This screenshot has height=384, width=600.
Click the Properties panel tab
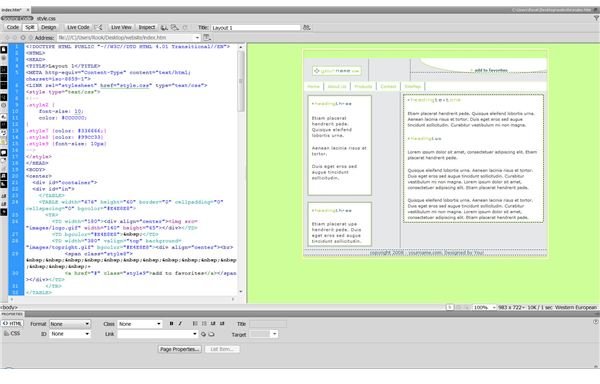pos(12,314)
